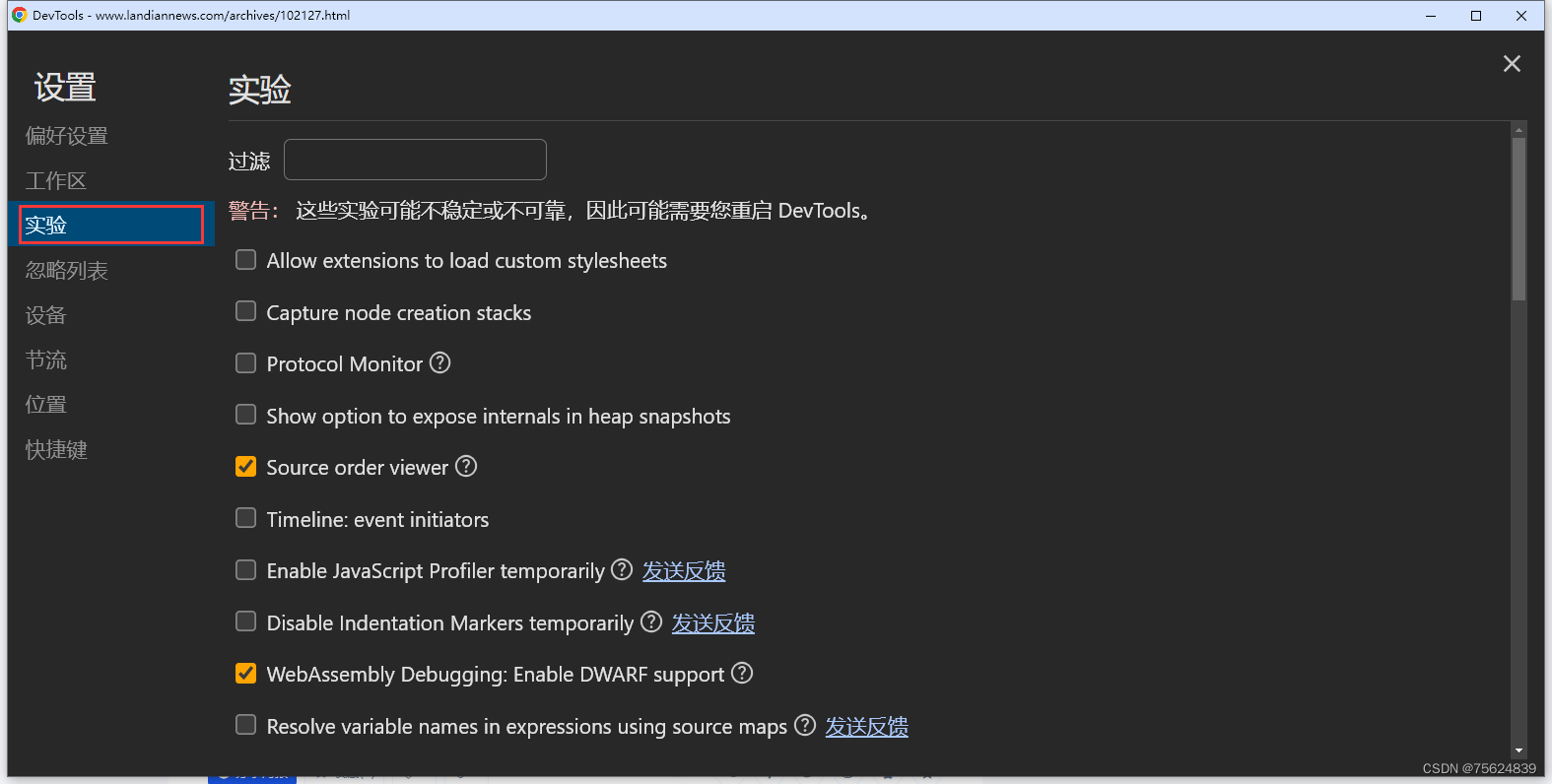This screenshot has width=1552, height=784.
Task: Click the scrollbar down arrow
Action: [1518, 751]
